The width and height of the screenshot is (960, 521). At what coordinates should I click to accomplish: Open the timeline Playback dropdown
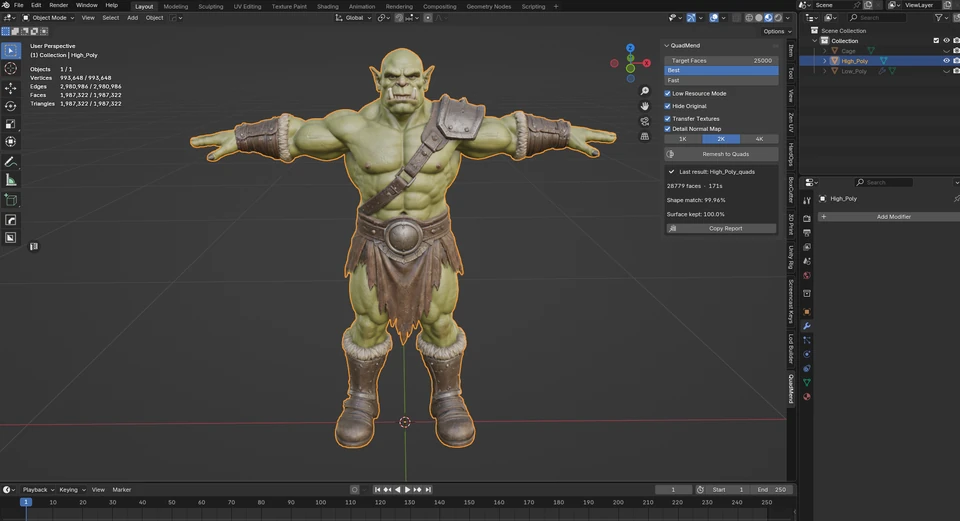pyautogui.click(x=38, y=490)
